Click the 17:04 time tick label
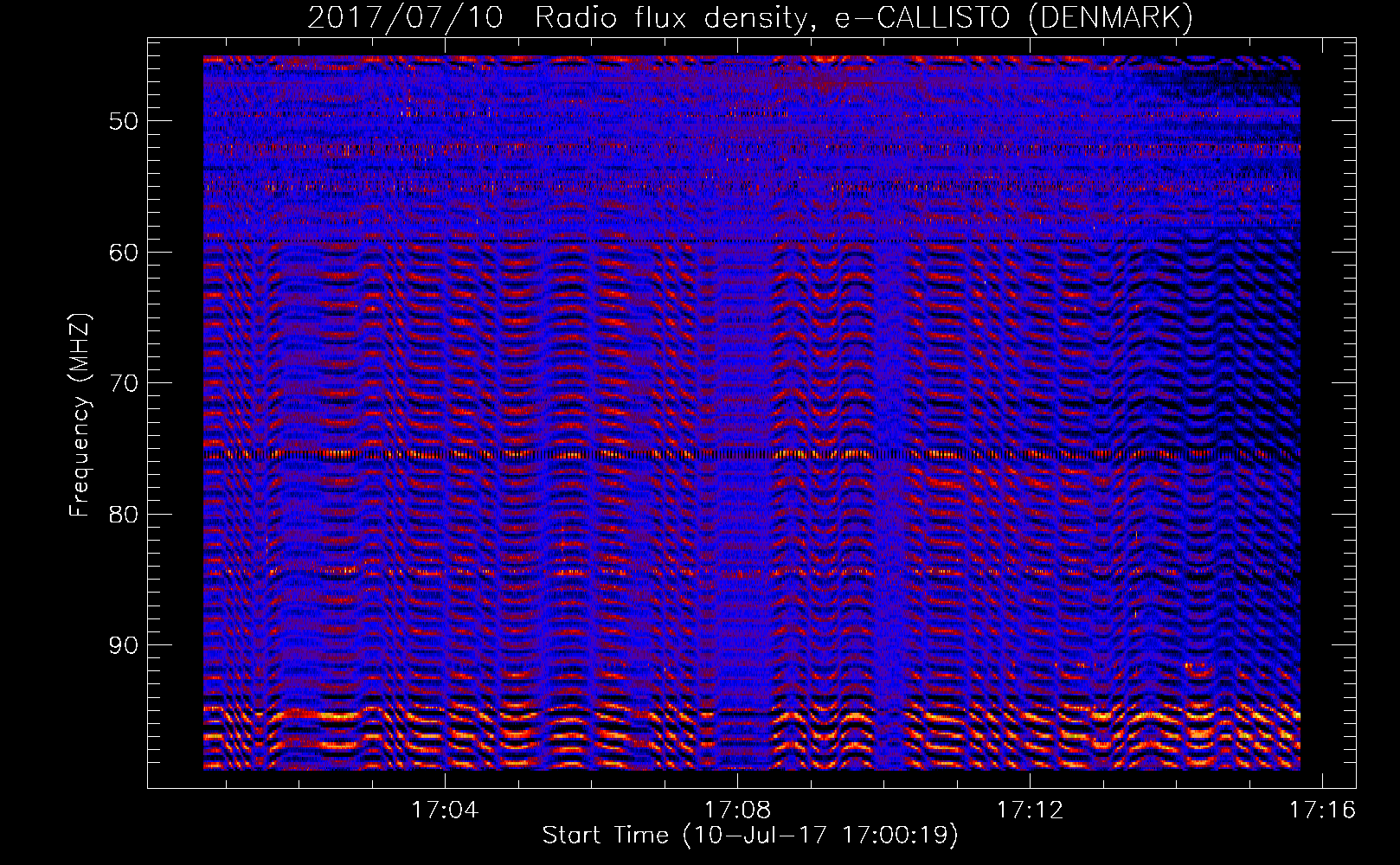 coord(445,811)
